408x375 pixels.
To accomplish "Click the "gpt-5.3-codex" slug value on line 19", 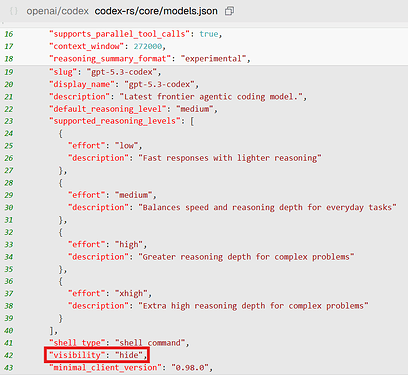I will (x=122, y=72).
